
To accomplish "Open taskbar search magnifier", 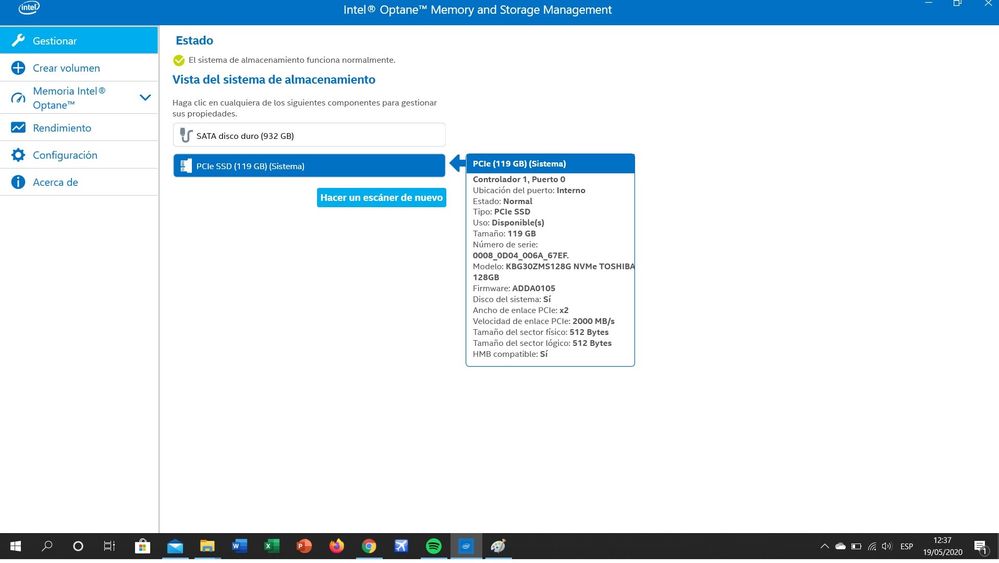I will [x=47, y=546].
